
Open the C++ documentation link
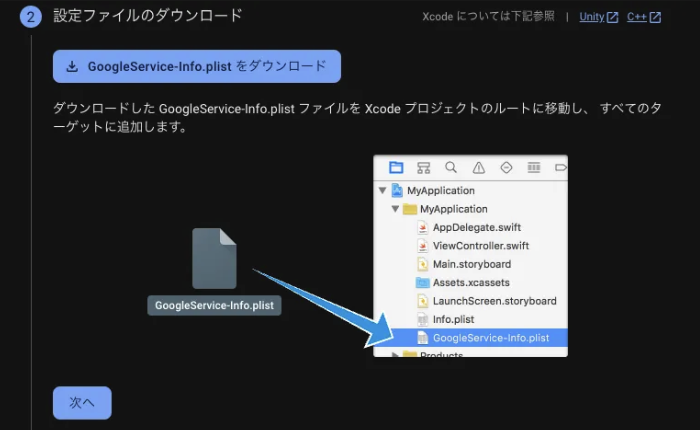636,17
